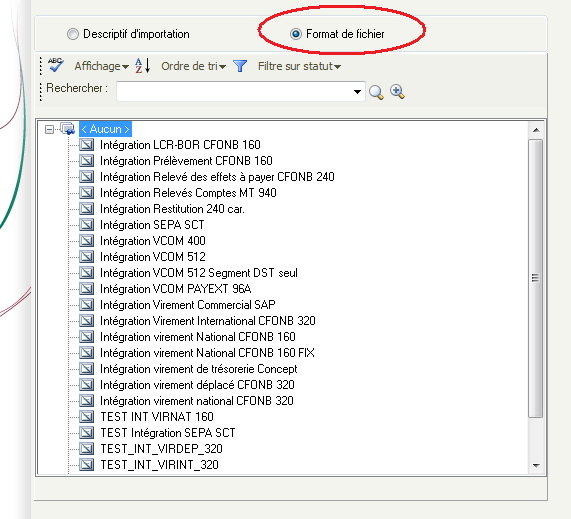This screenshot has height=519, width=571.
Task: Select the Format de fichier radio button
Action: point(296,34)
